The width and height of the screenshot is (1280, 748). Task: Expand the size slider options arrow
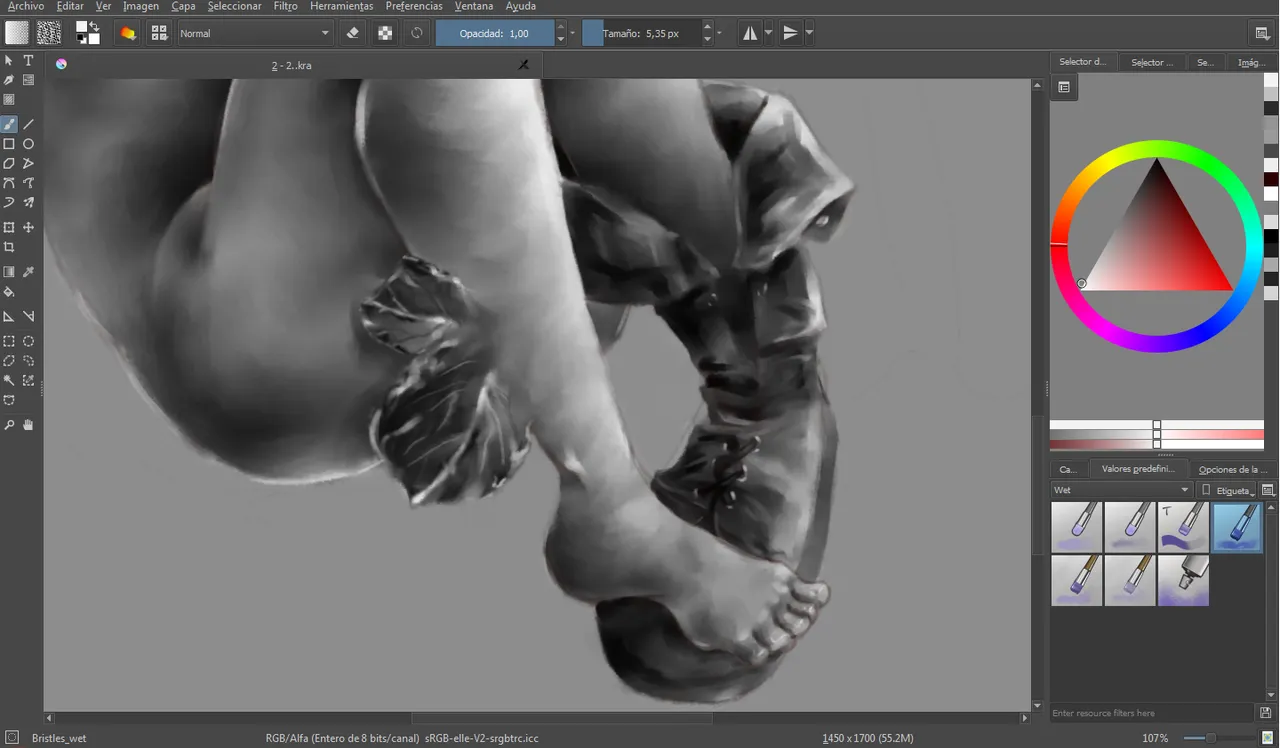point(720,33)
